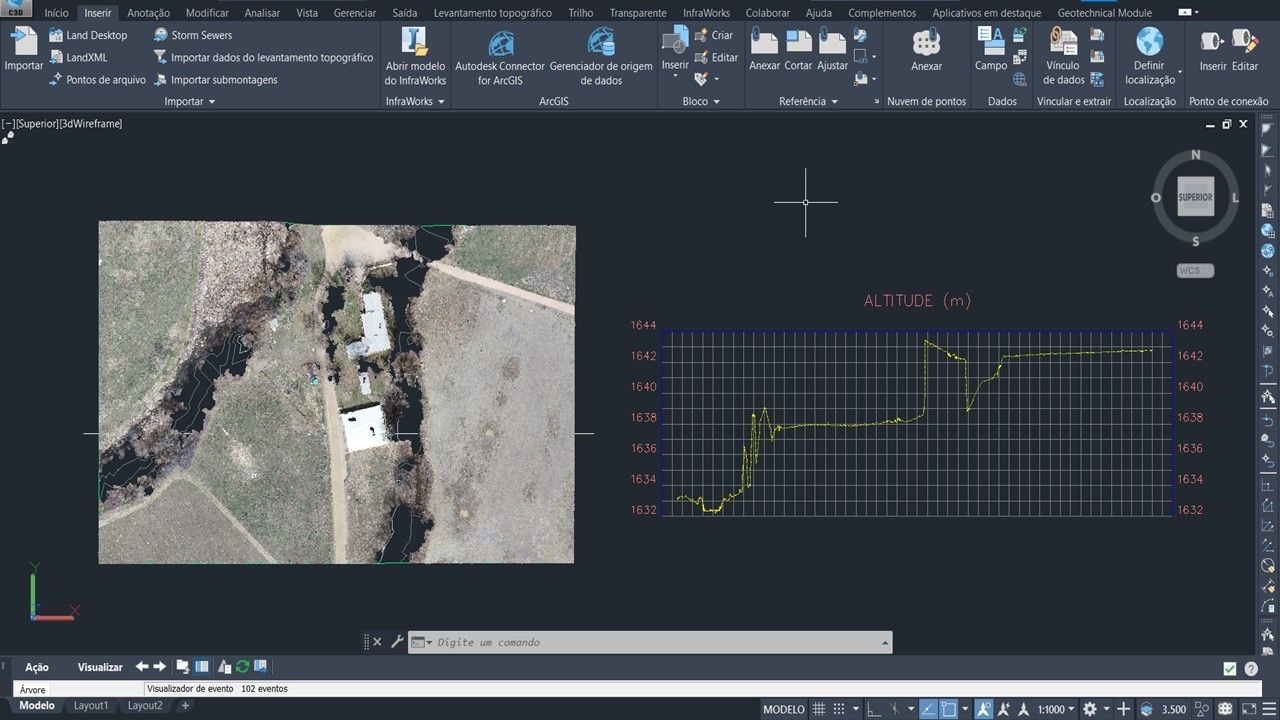Click the SUPERIOR face of the ViewCube

click(1195, 197)
